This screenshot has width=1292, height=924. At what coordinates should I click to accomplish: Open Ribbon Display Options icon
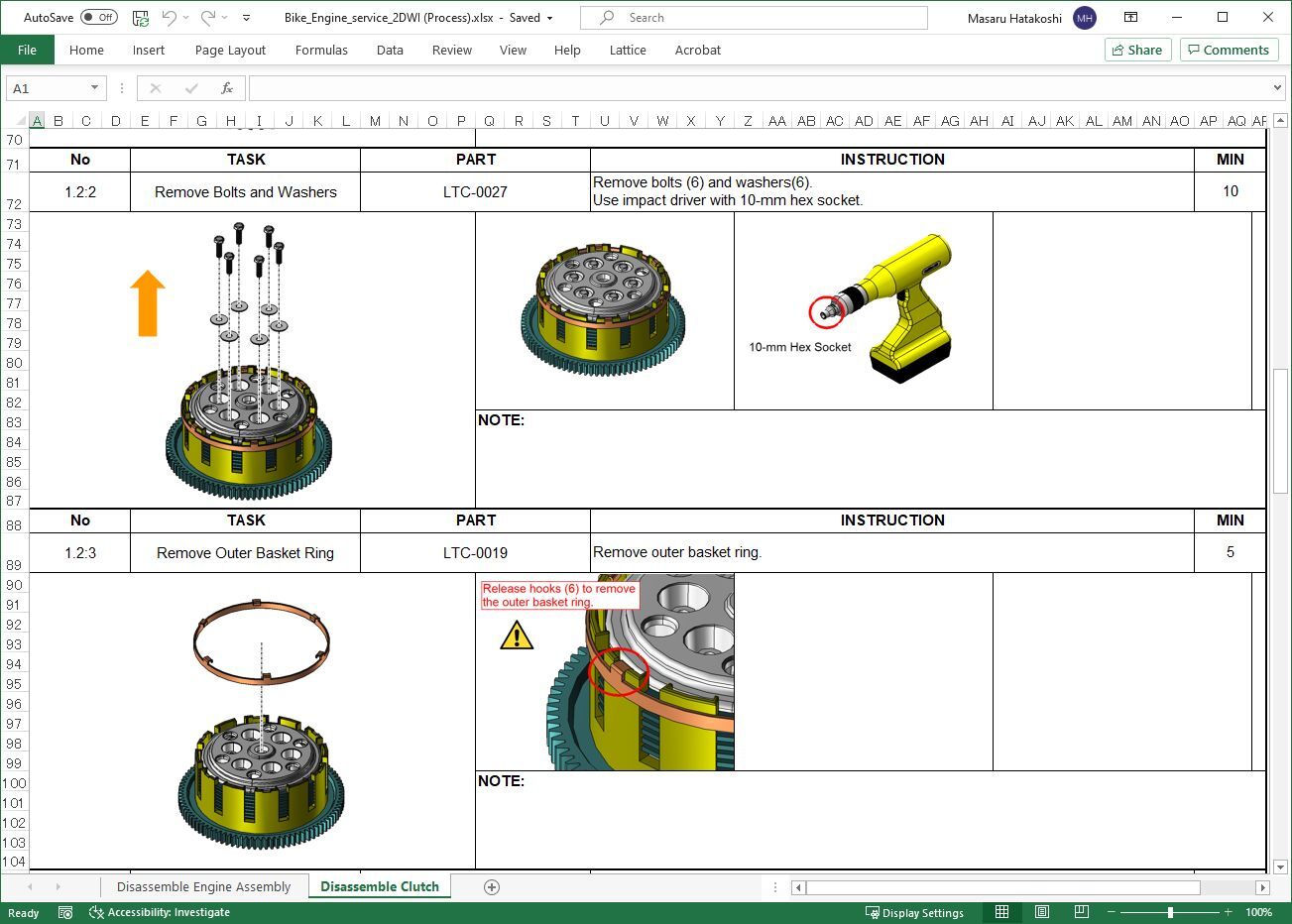[1130, 18]
